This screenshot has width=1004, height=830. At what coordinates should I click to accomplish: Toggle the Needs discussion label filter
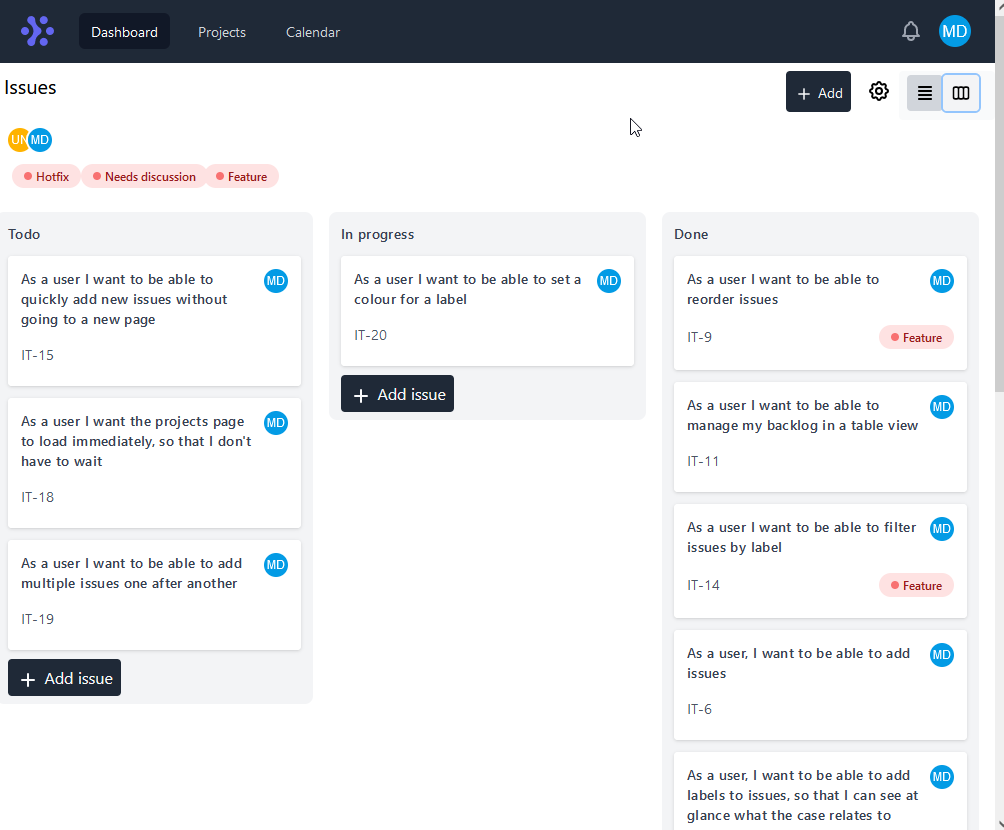[144, 177]
